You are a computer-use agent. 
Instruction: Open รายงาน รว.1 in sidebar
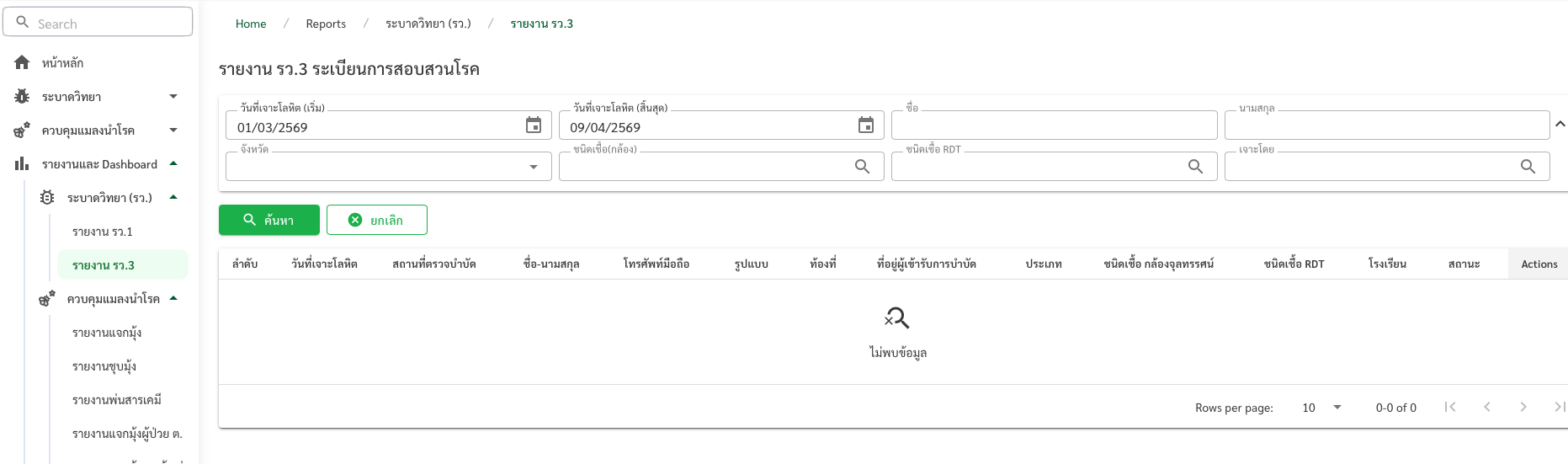click(x=103, y=232)
